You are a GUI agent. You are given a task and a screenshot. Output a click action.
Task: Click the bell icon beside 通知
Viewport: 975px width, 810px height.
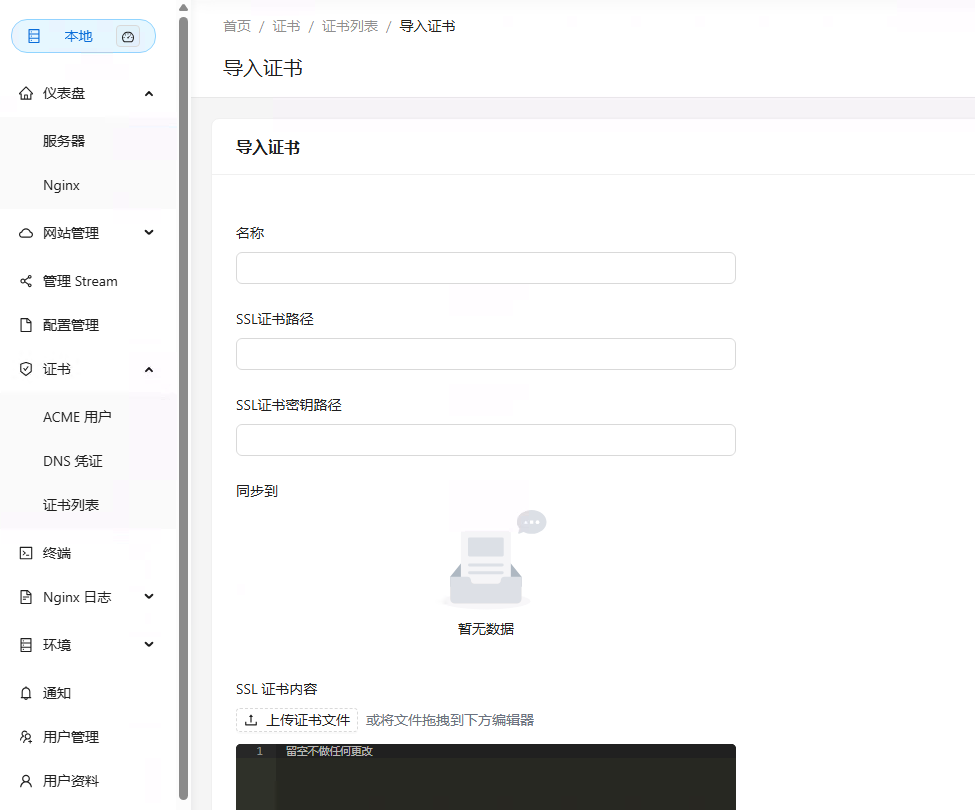click(25, 692)
